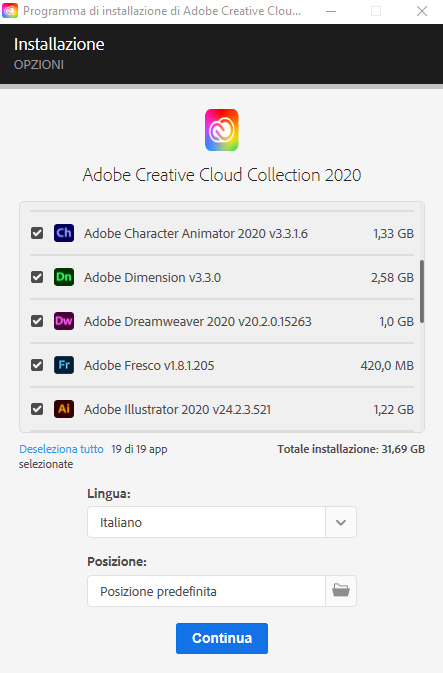The height and width of the screenshot is (673, 443).
Task: Open the Lingua dropdown arrow
Action: pos(341,522)
